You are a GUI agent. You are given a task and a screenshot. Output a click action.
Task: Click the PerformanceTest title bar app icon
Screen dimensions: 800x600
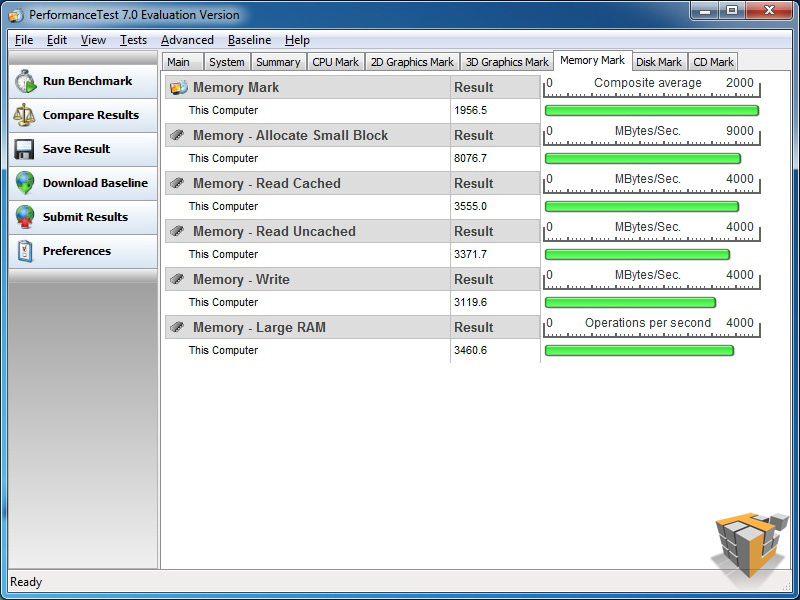(x=16, y=15)
